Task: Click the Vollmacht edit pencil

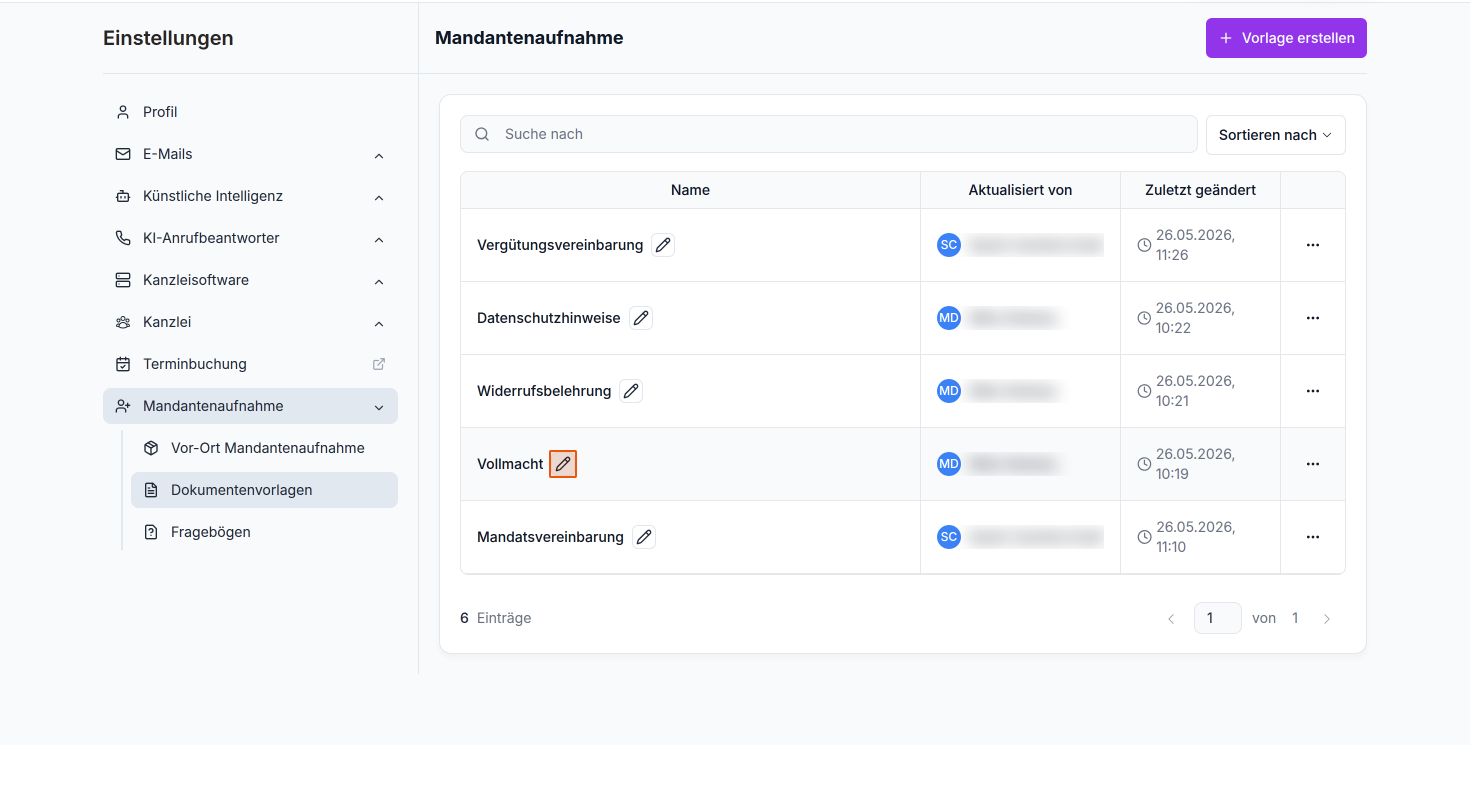Action: [563, 464]
